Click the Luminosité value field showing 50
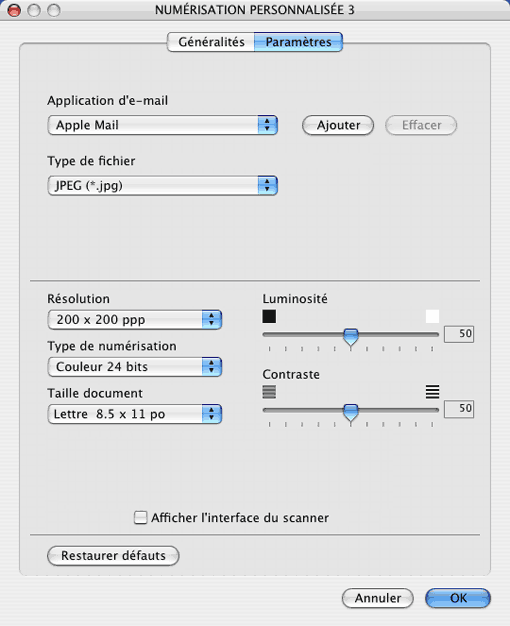The height and width of the screenshot is (626, 510). [459, 334]
